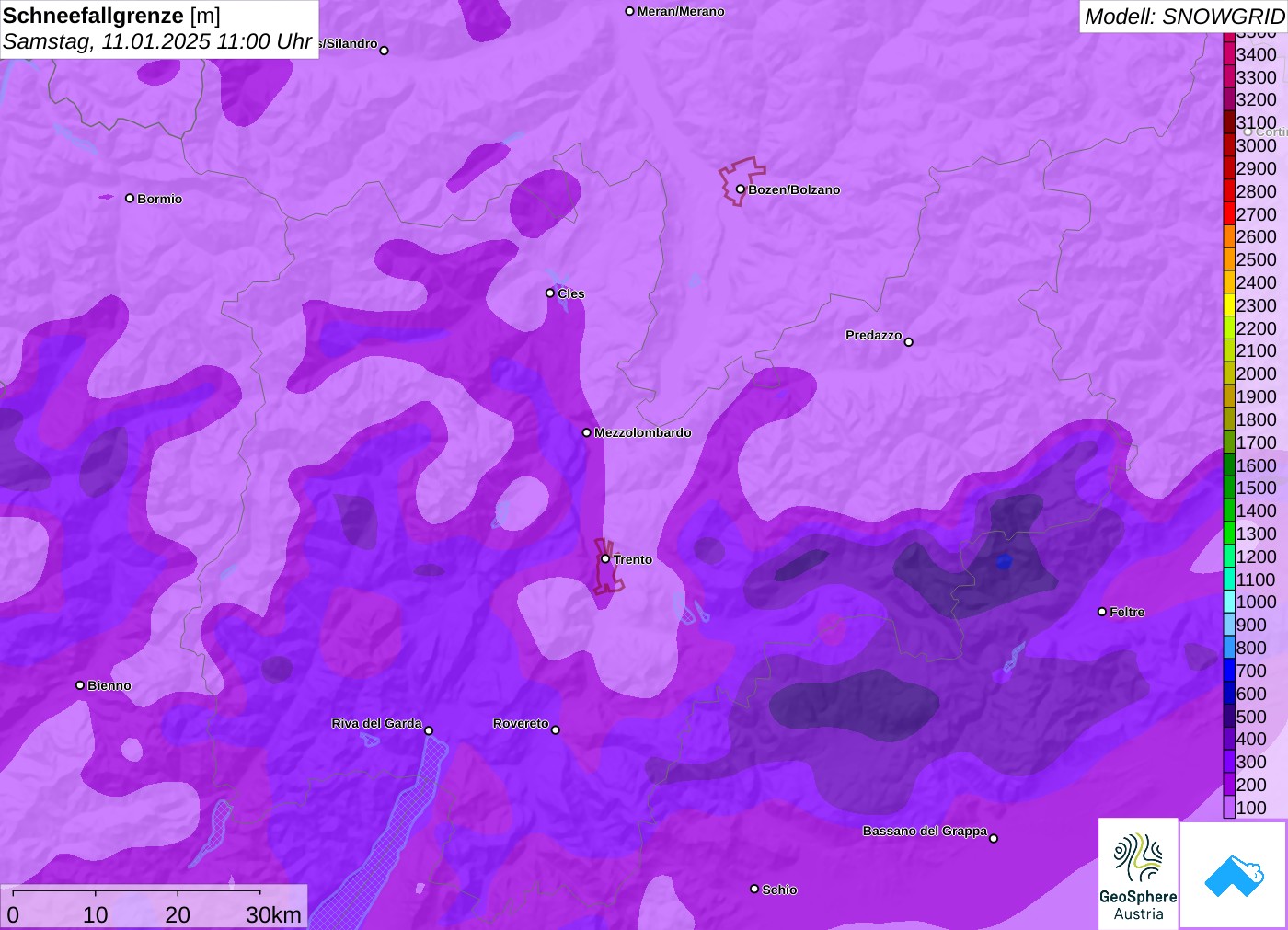Click the Cles location marker
Screen dimensions: 1288x930
point(550,293)
